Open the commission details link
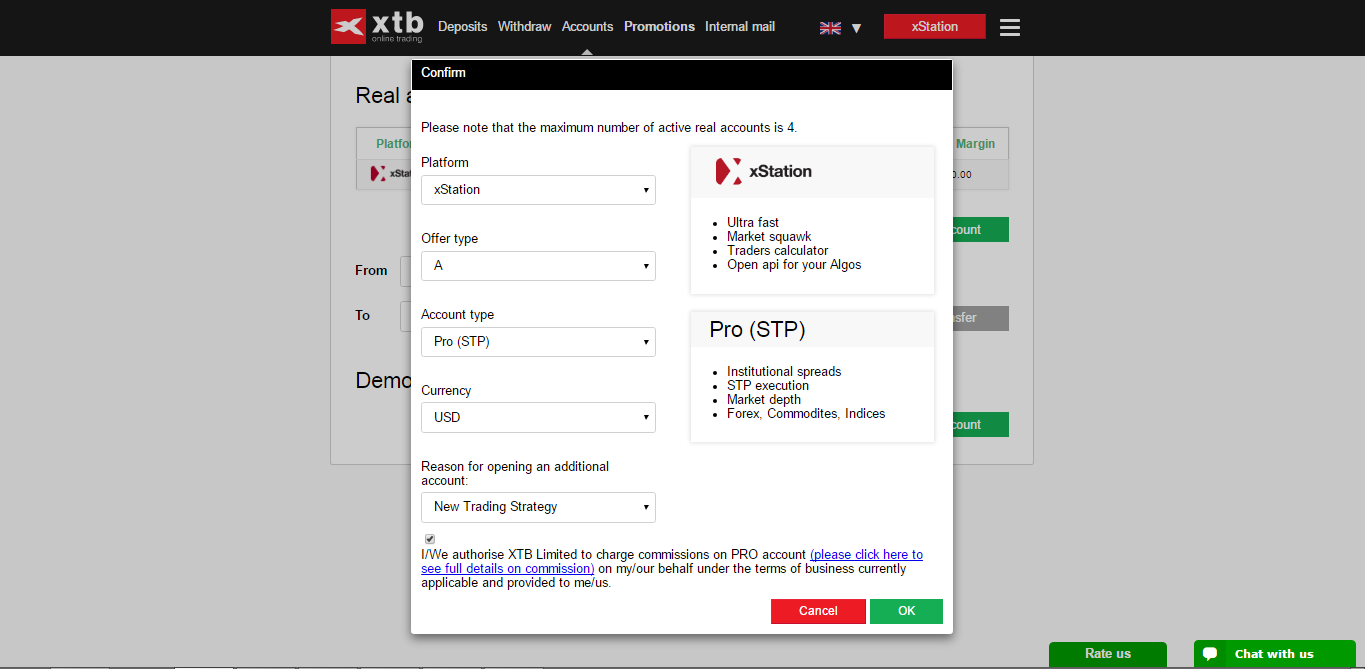 click(672, 561)
